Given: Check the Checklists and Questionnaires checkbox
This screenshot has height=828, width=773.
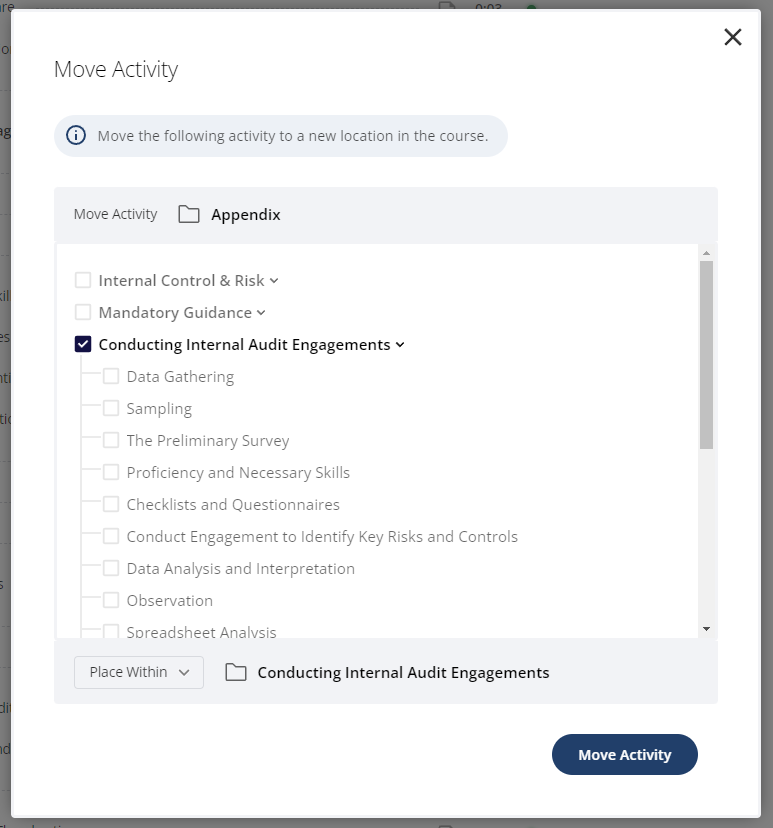Looking at the screenshot, I should pos(111,504).
